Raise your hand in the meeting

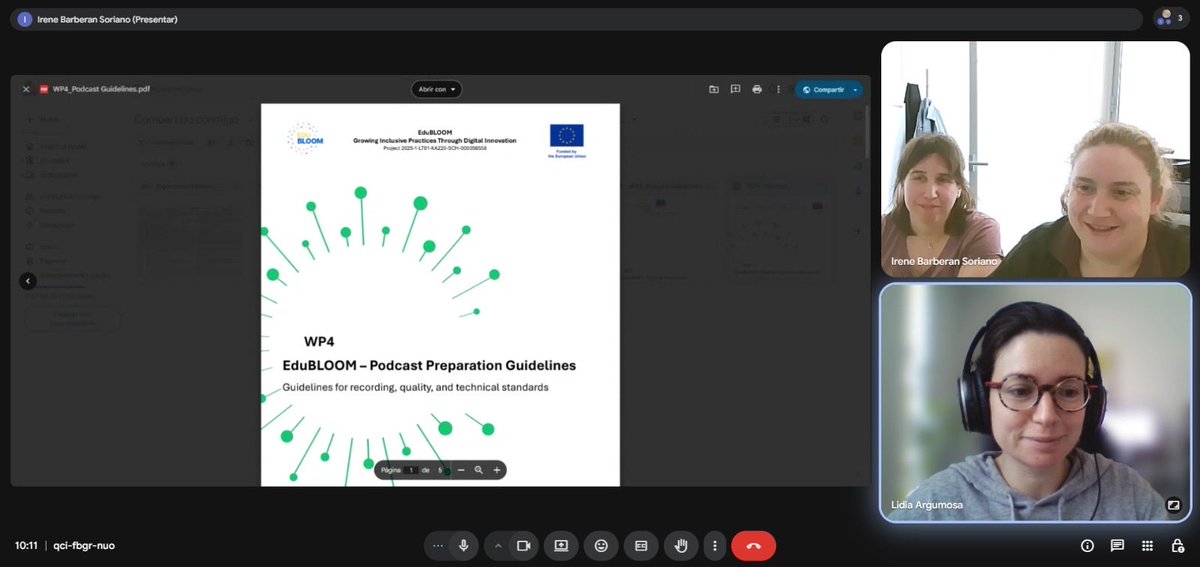(681, 545)
